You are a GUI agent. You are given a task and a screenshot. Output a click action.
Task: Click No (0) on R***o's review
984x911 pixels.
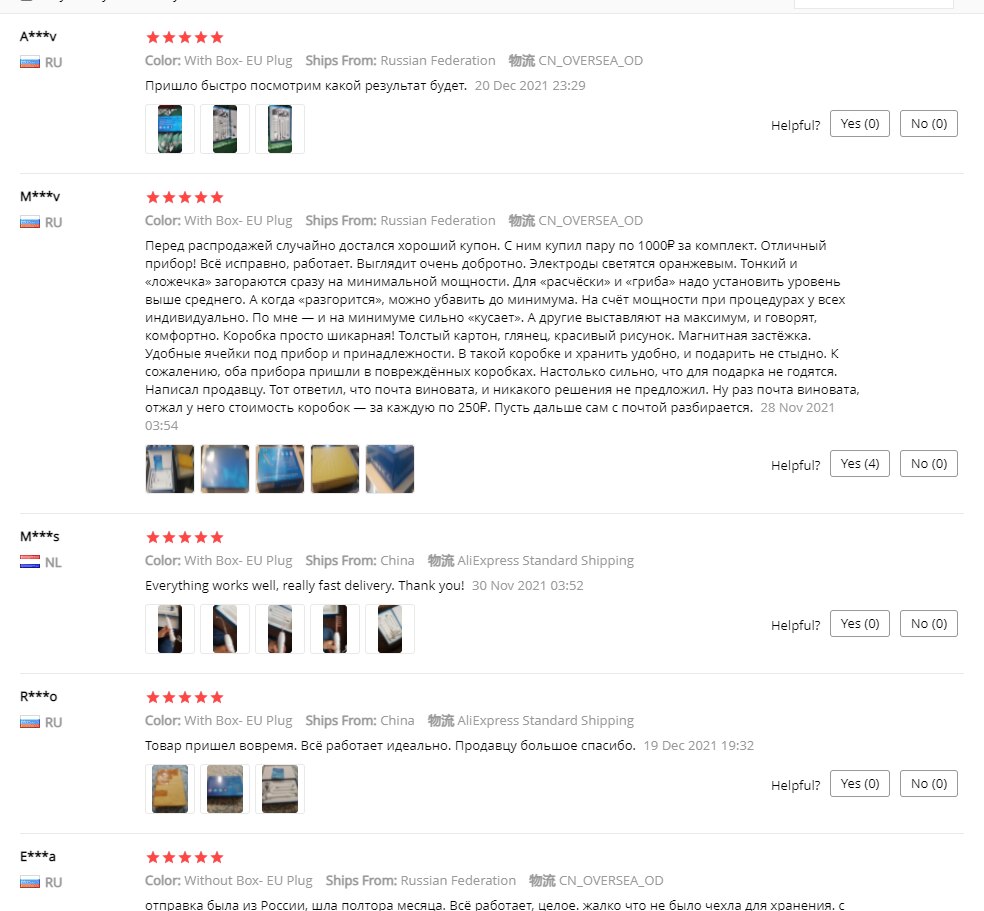pyautogui.click(x=929, y=784)
